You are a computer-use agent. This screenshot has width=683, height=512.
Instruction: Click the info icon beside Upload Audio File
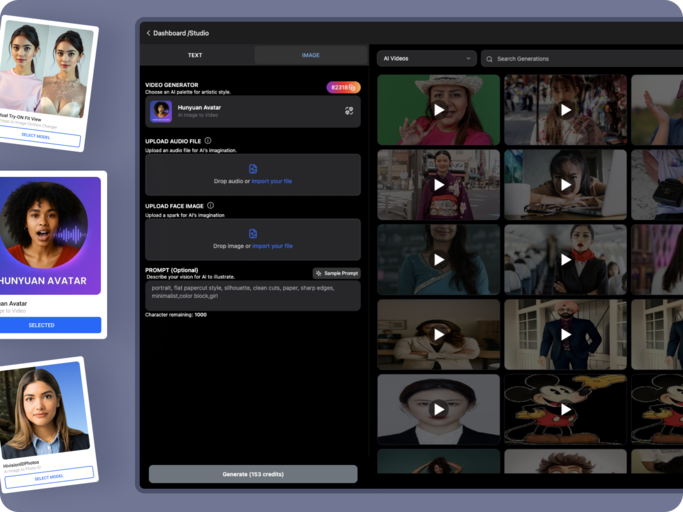click(208, 141)
